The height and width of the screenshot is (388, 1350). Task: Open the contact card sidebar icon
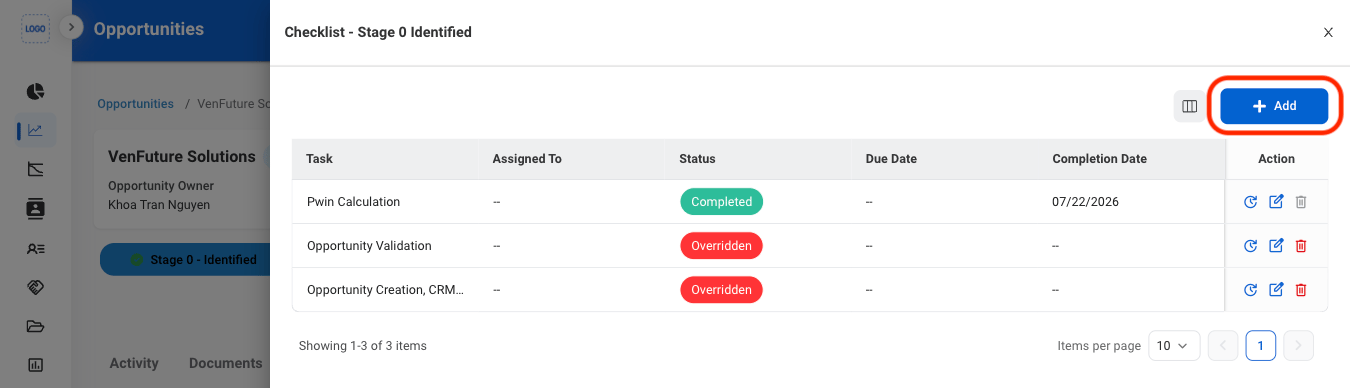[x=35, y=209]
